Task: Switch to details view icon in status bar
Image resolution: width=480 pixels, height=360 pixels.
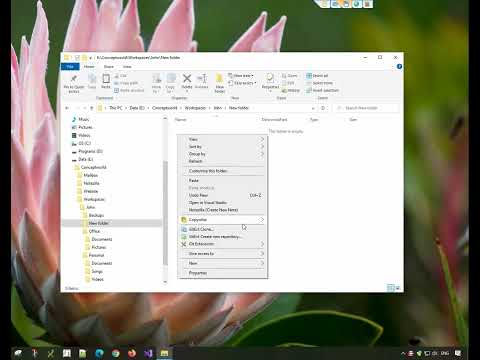Action: coord(390,288)
